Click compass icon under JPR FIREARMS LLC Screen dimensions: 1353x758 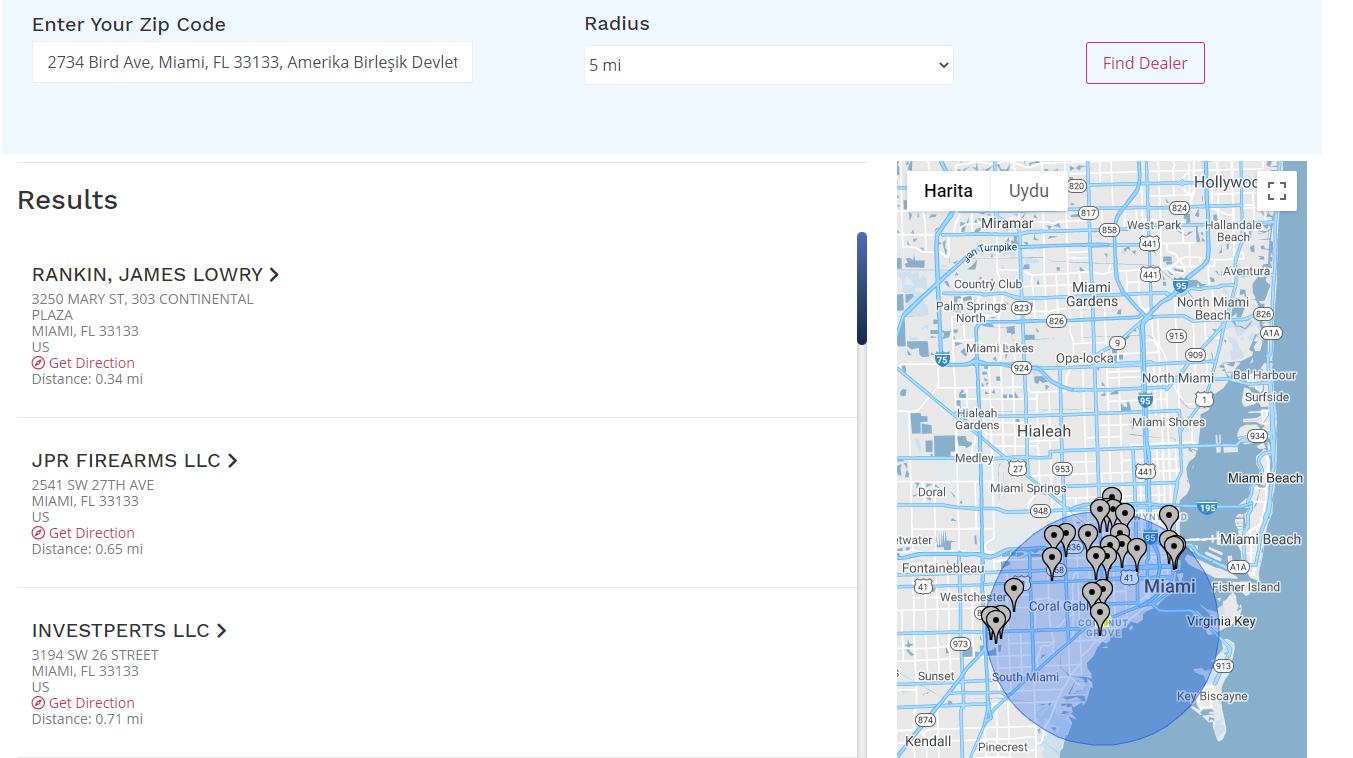[39, 533]
